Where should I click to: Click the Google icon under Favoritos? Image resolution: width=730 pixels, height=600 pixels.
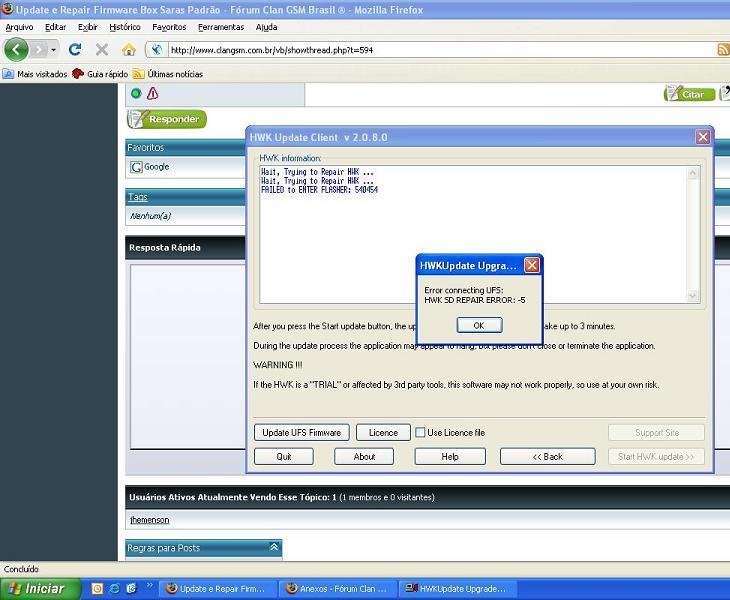tap(136, 167)
